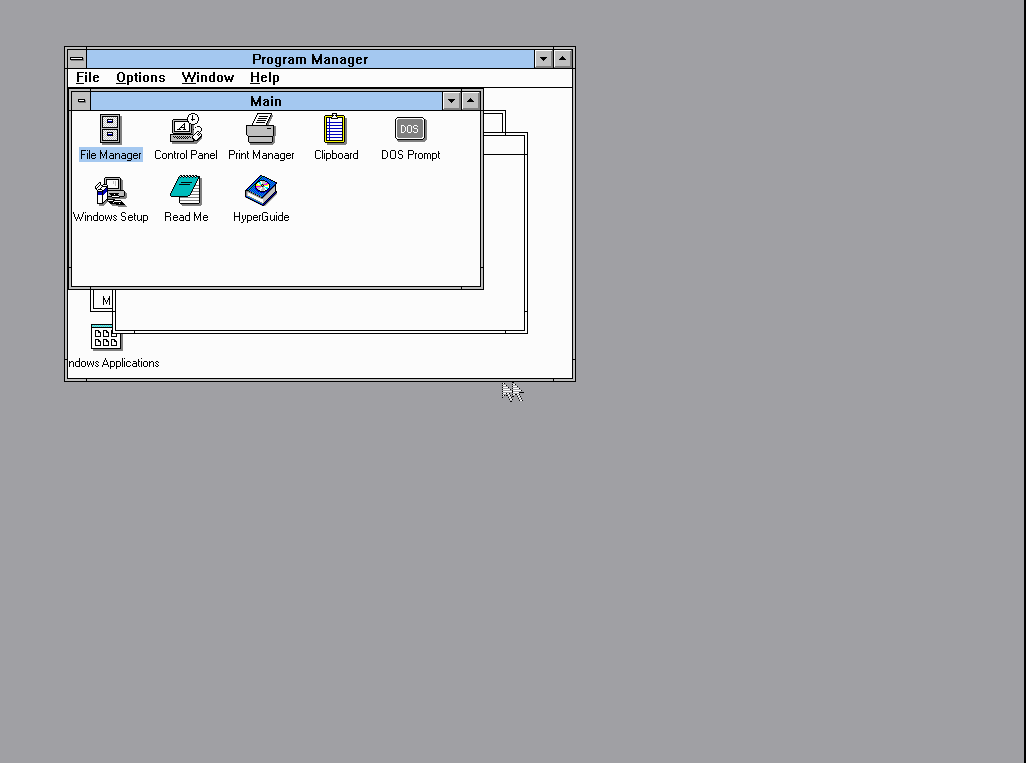
Task: Open the Main window control menu box
Action: tap(81, 101)
